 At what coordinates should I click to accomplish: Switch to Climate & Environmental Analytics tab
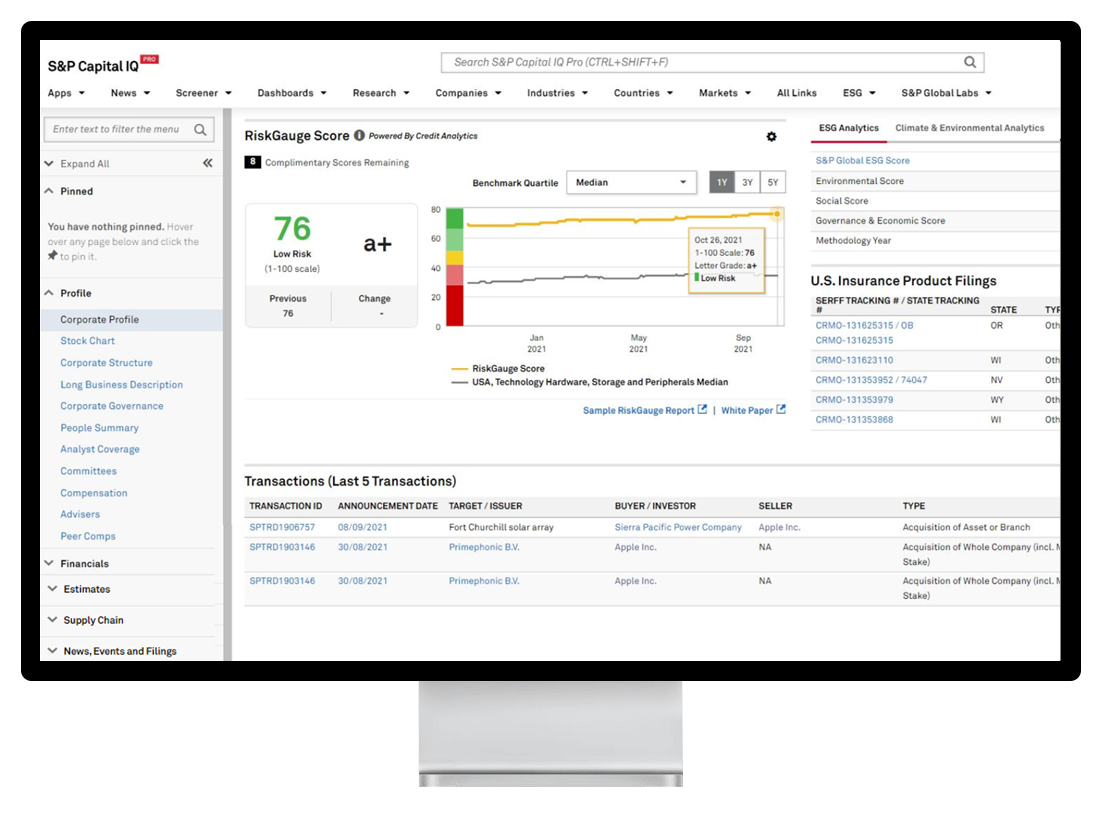click(970, 128)
